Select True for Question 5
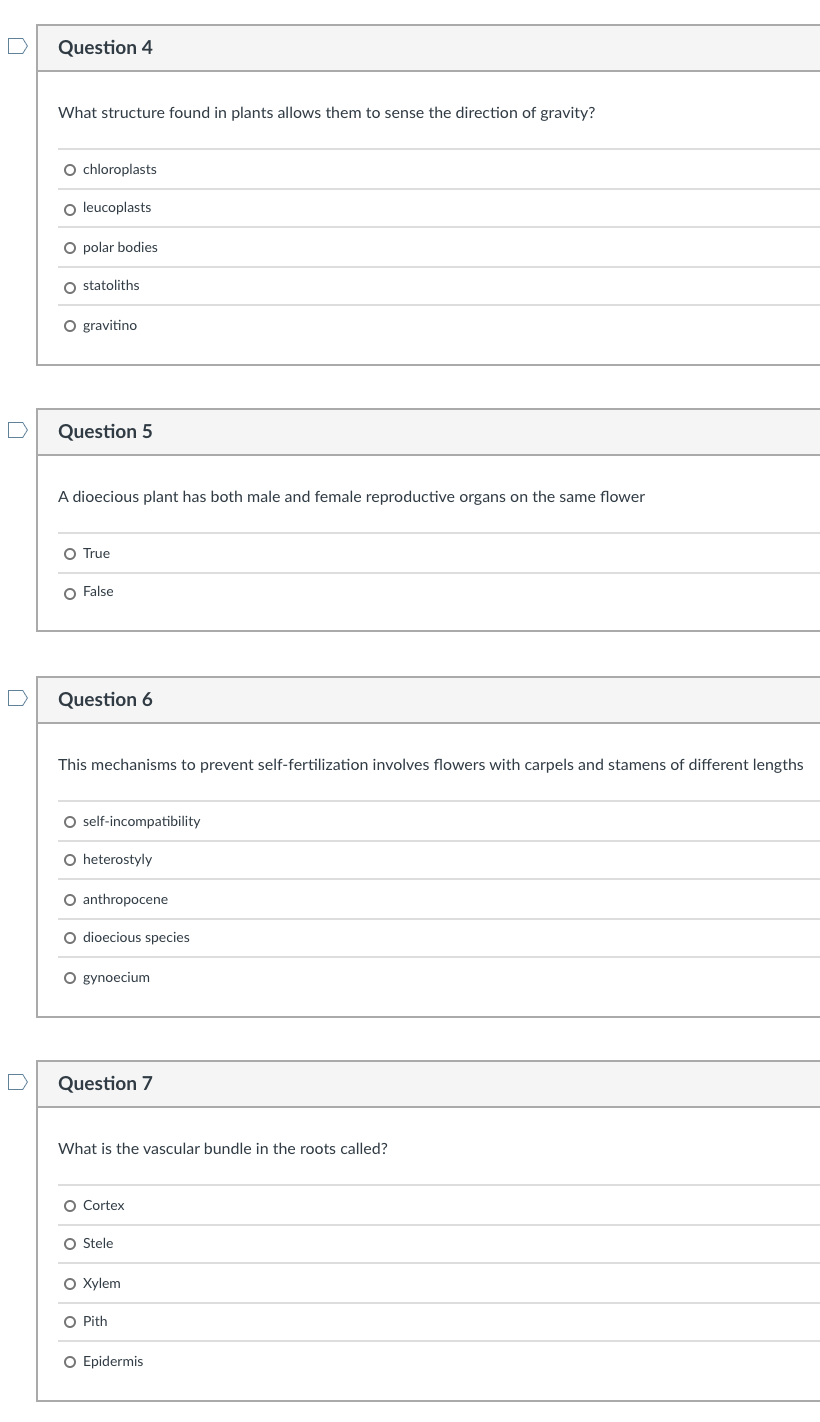This screenshot has width=820, height=1422. point(69,554)
